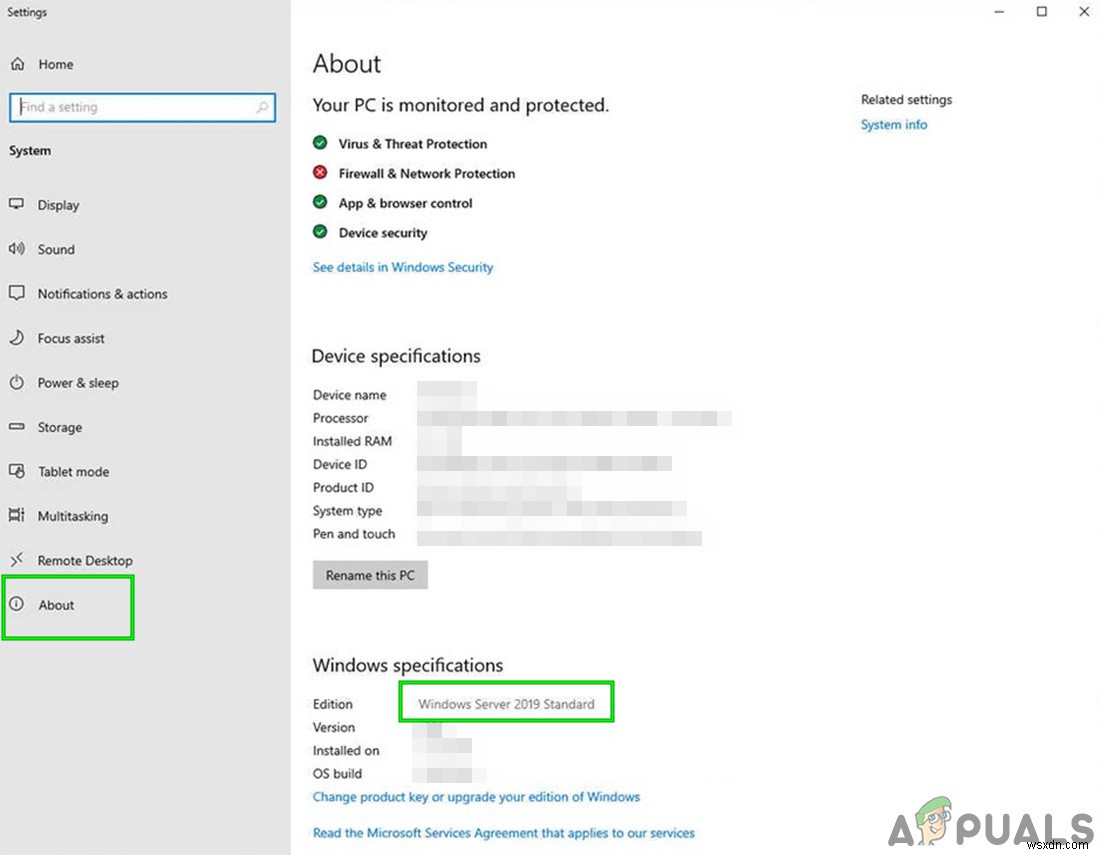Open Notifications & actions settings
Viewport: 1100px width, 855px height.
(x=17, y=293)
